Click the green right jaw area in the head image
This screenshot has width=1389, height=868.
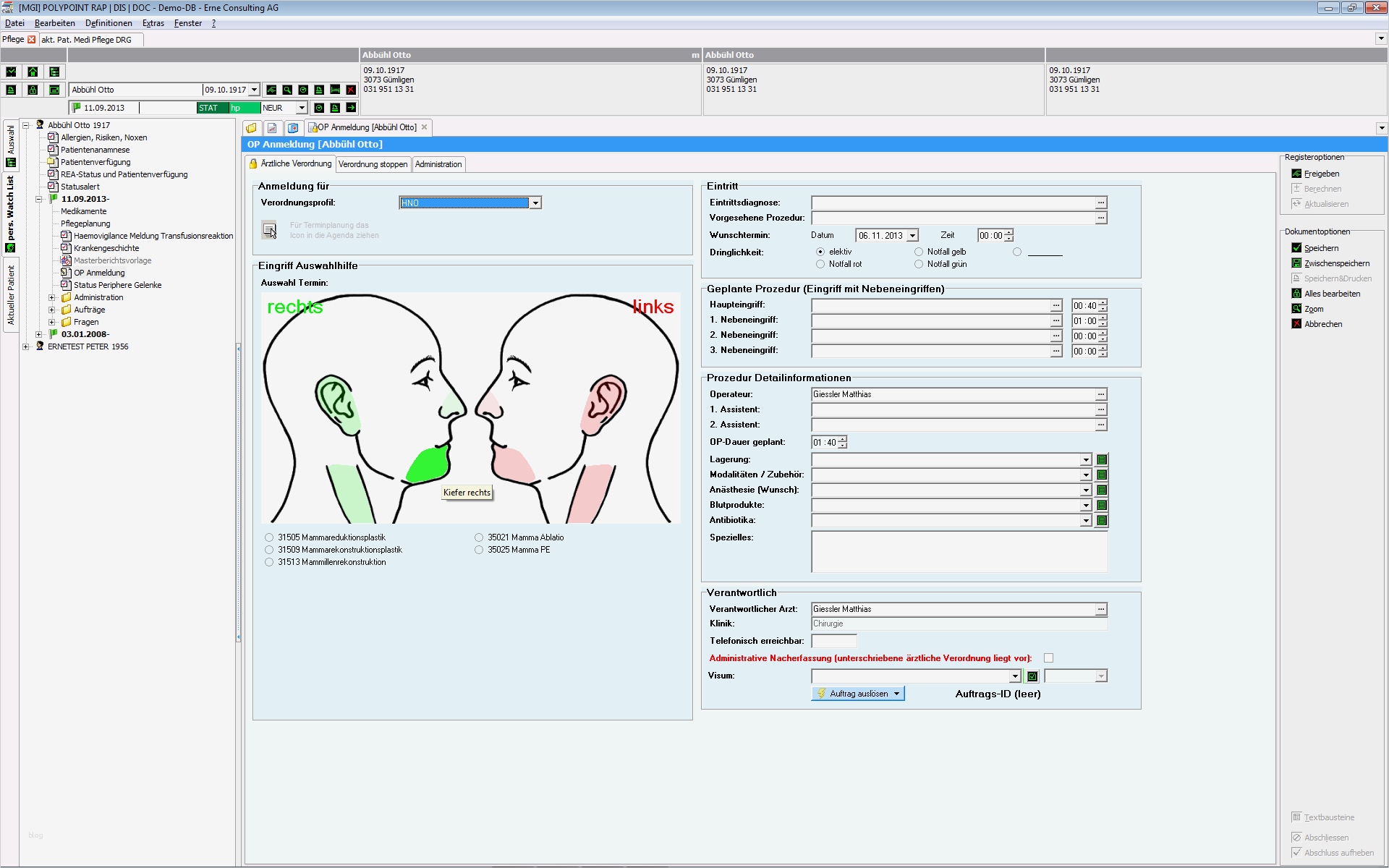pos(427,464)
